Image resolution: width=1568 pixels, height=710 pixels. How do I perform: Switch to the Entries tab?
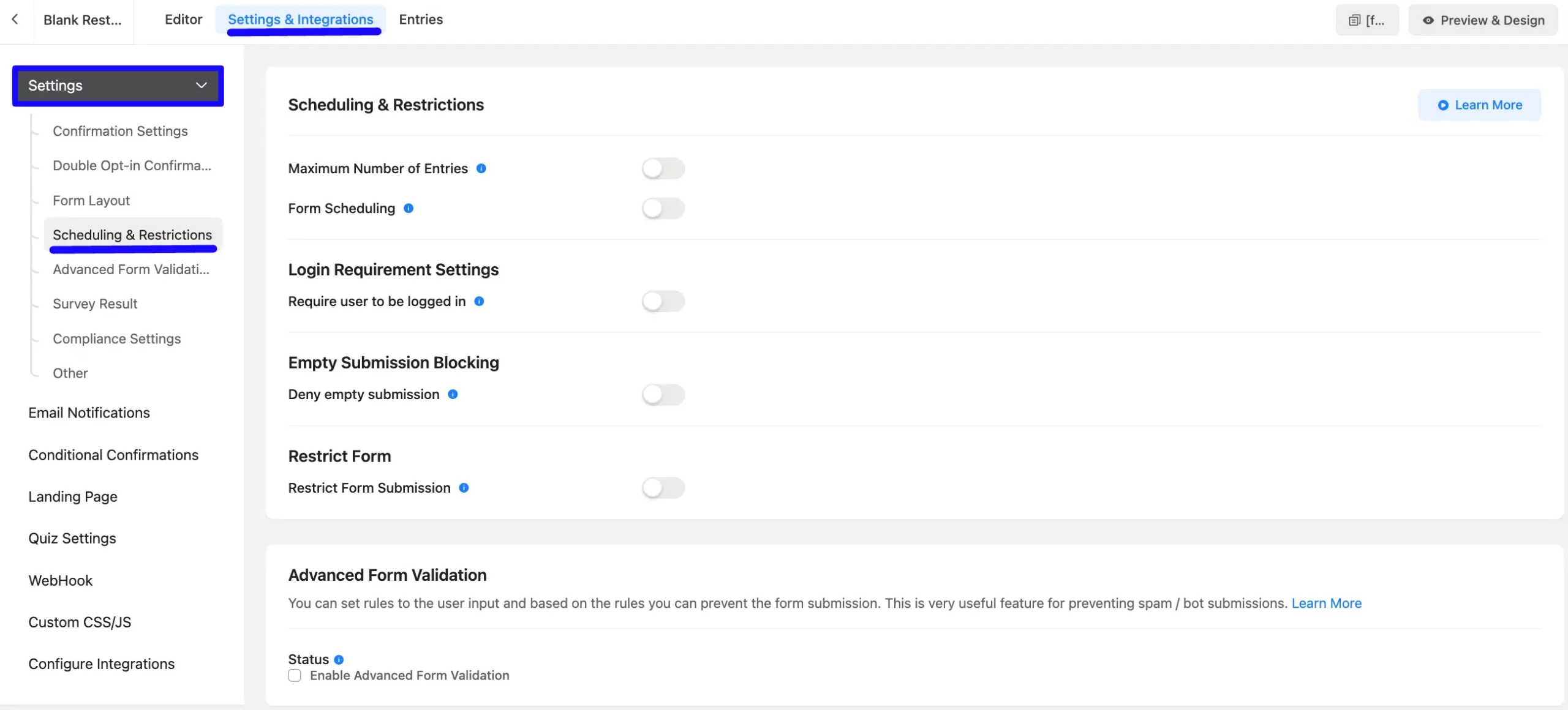pyautogui.click(x=421, y=20)
